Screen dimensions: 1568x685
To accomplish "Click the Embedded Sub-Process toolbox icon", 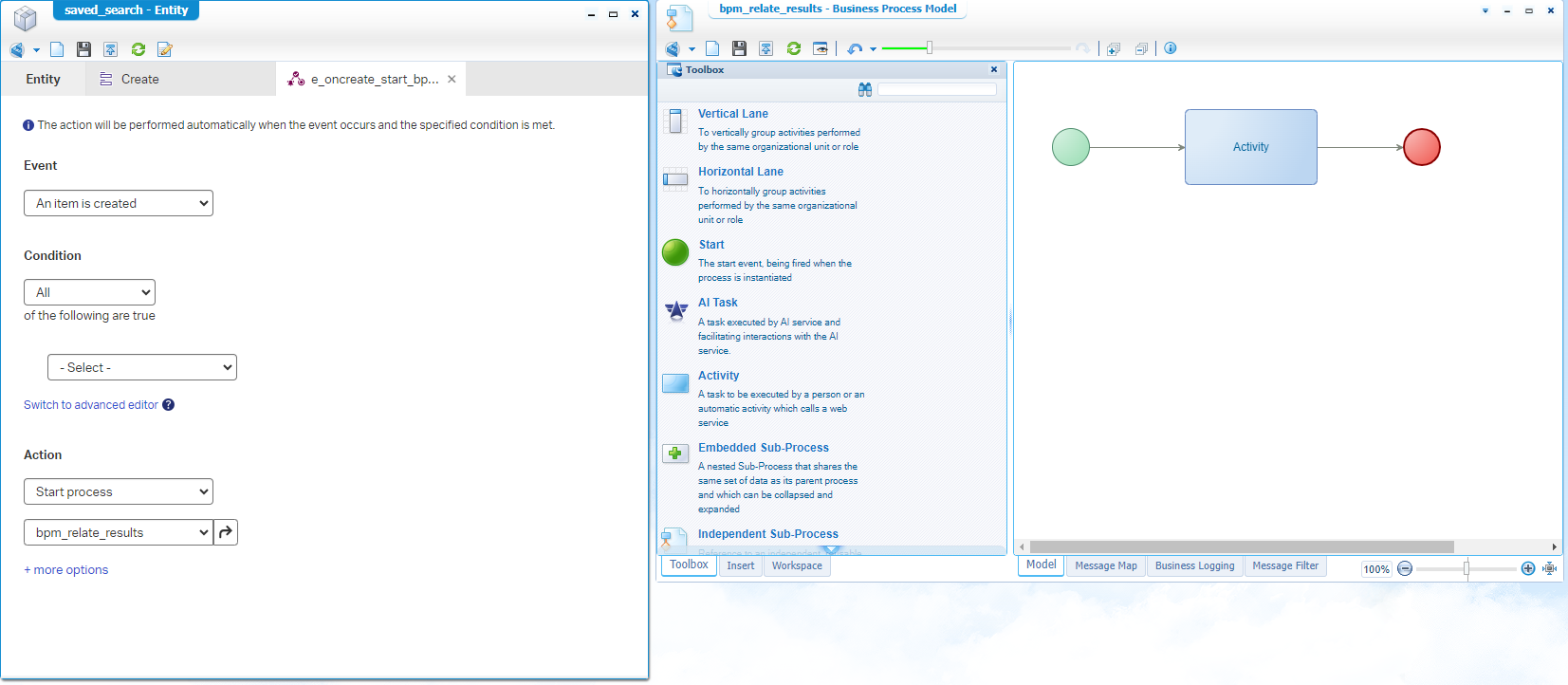I will point(675,454).
